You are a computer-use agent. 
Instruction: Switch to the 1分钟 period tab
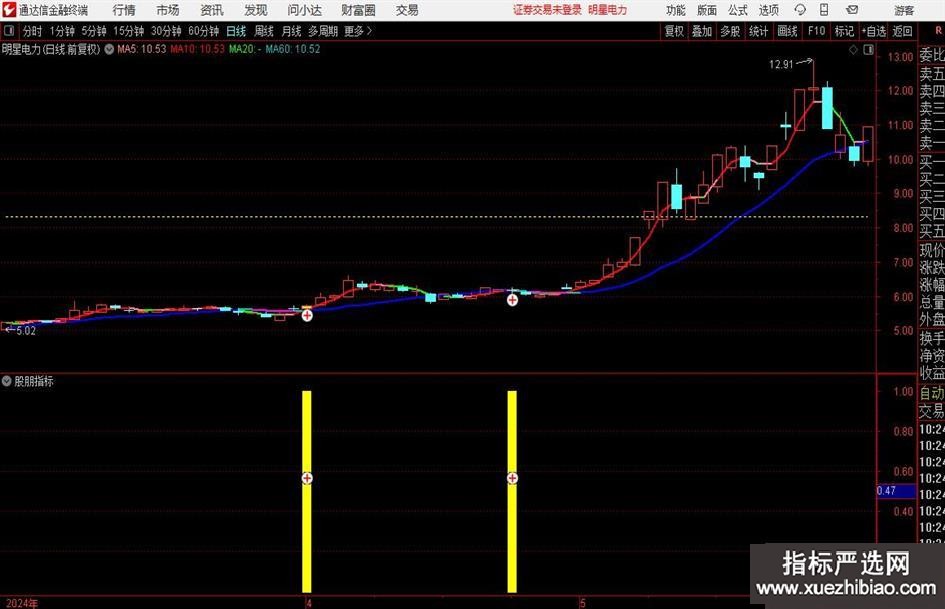pyautogui.click(x=61, y=31)
